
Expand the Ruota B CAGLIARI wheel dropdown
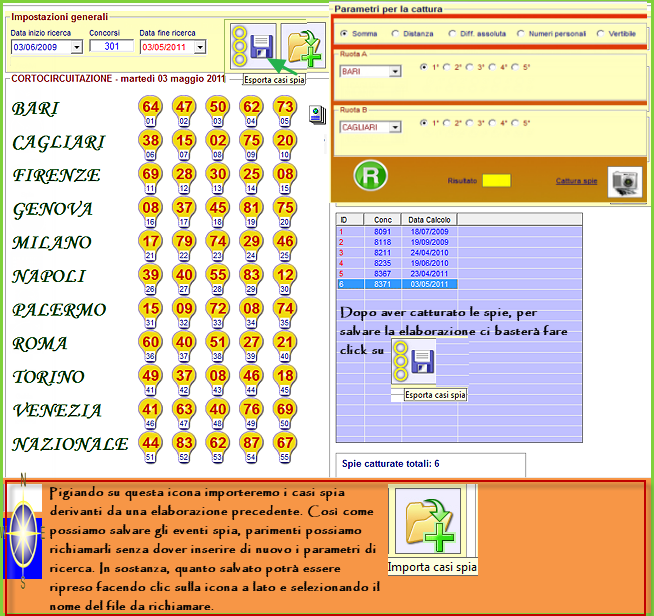tap(395, 127)
